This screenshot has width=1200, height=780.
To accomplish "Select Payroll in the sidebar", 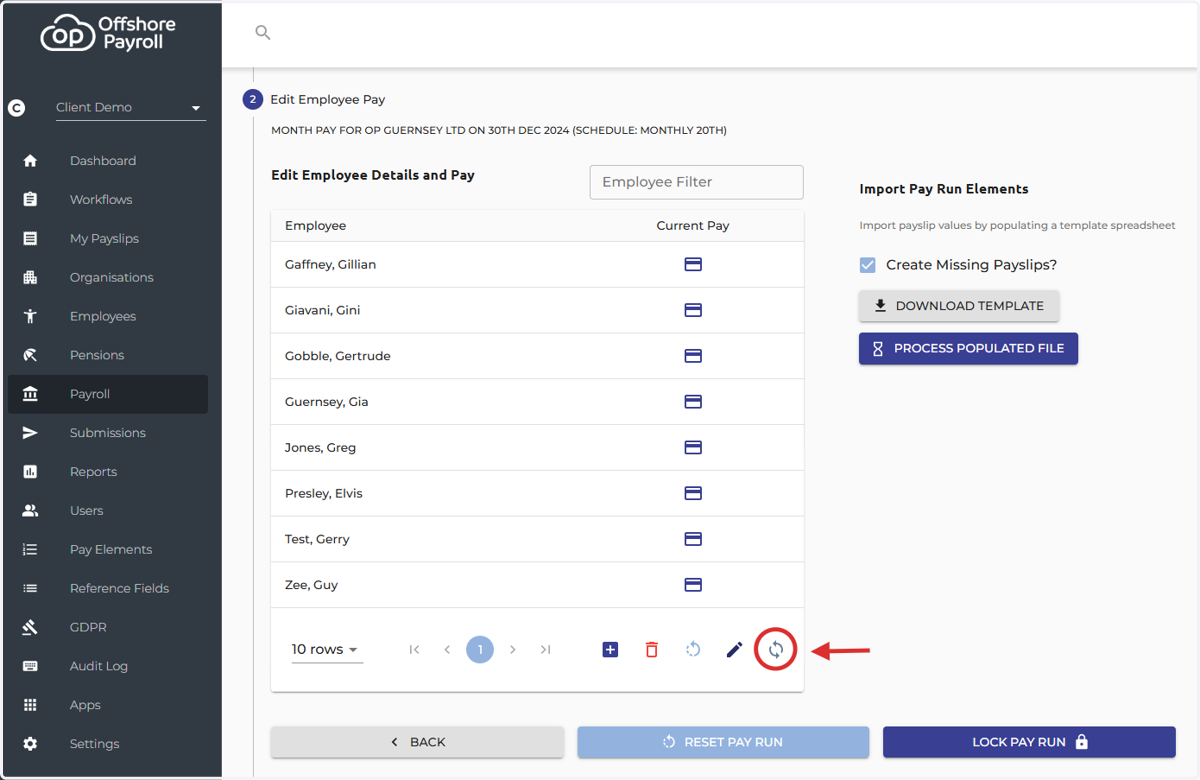I will pos(107,394).
